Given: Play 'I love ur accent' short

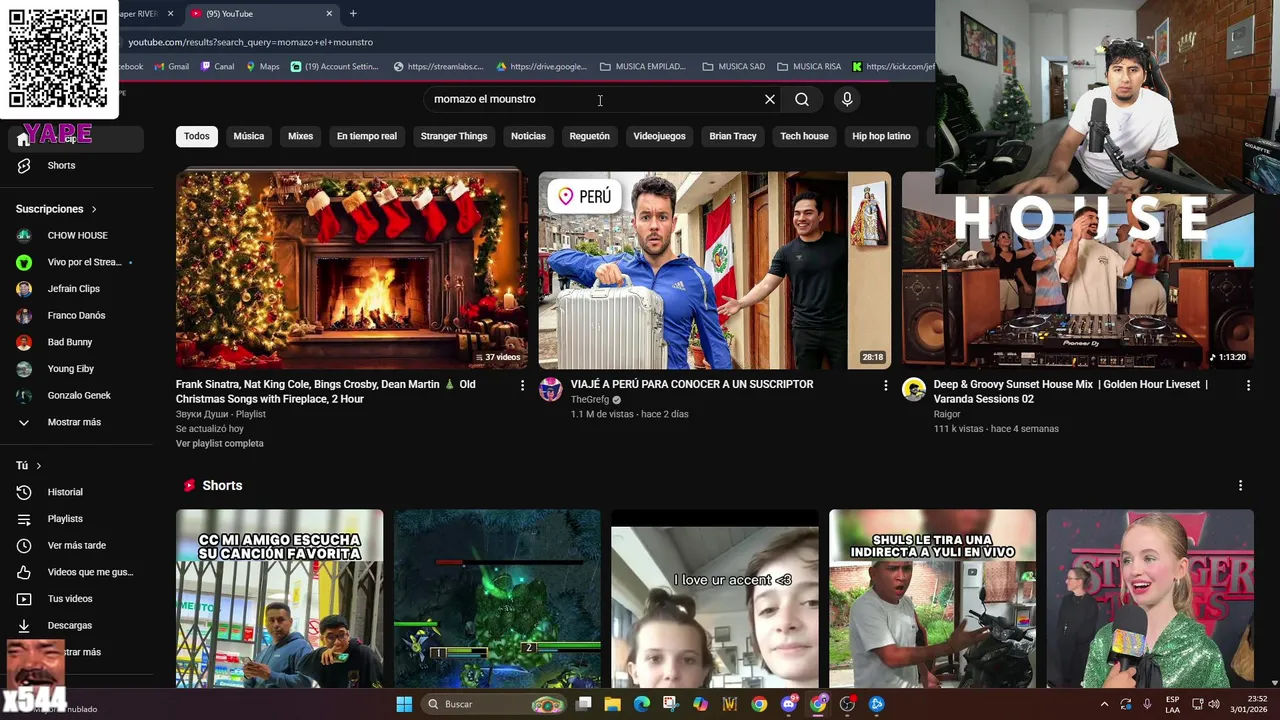Looking at the screenshot, I should pos(715,598).
